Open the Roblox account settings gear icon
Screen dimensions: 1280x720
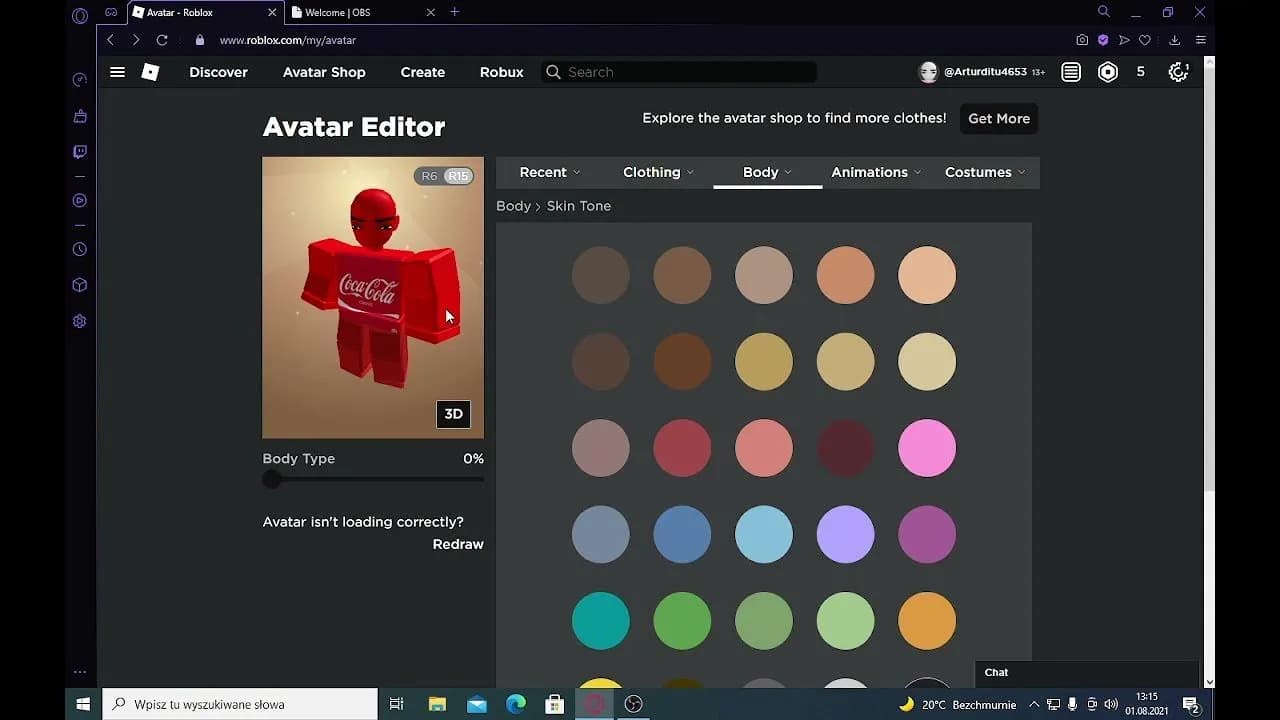click(x=1178, y=72)
